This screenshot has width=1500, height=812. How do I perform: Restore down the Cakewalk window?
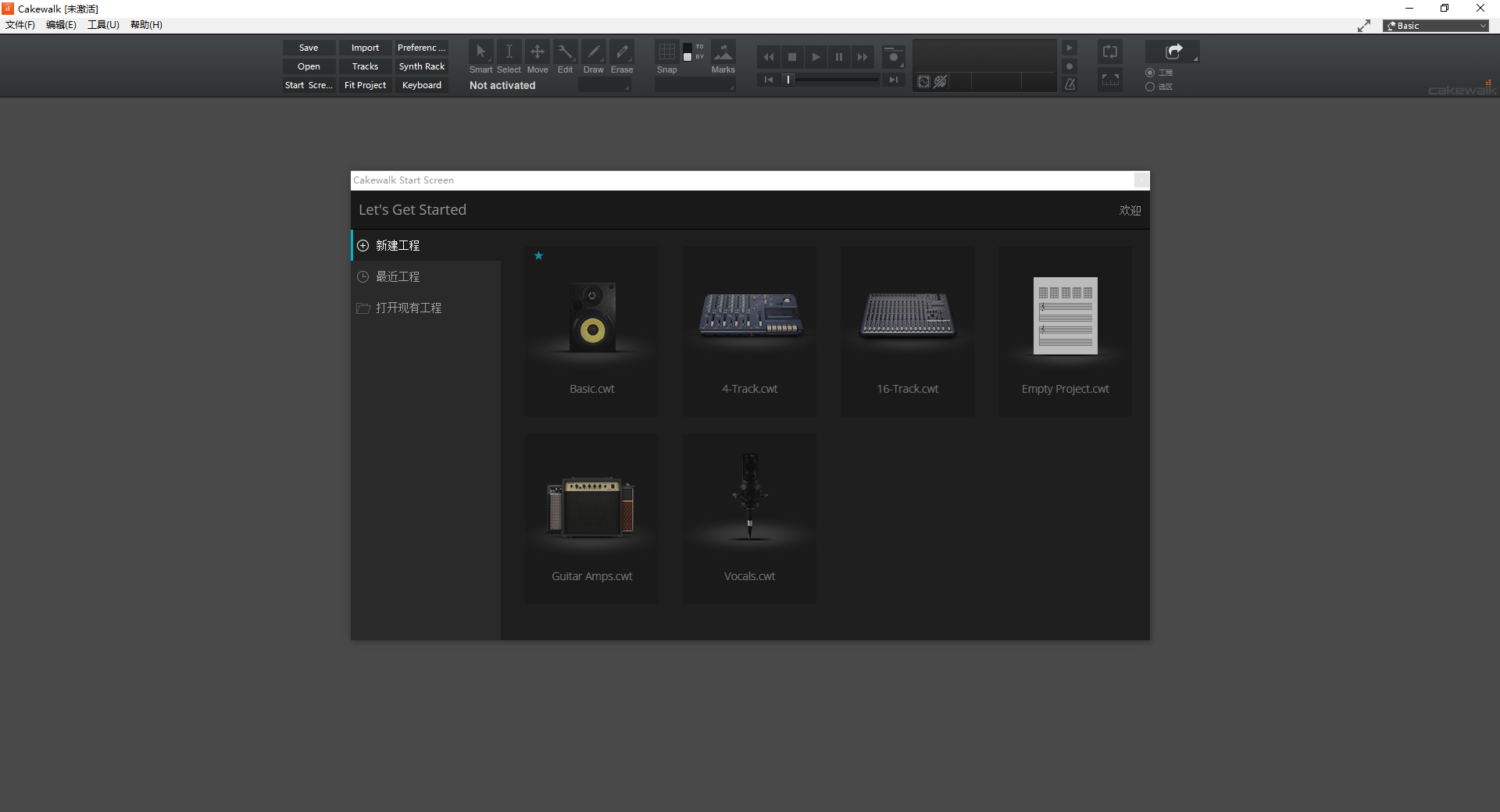(1445, 9)
